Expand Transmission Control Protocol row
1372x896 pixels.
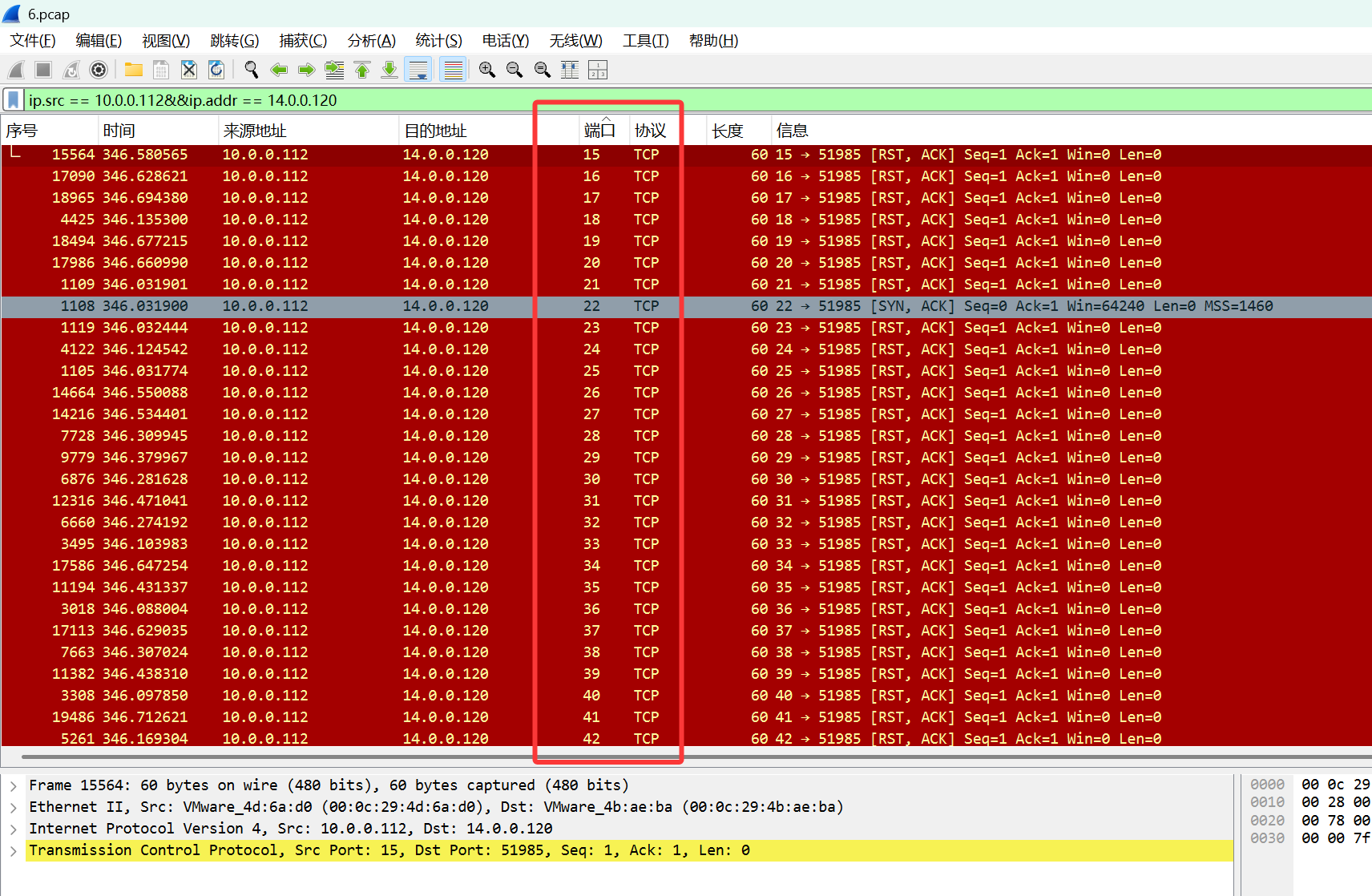click(x=14, y=850)
